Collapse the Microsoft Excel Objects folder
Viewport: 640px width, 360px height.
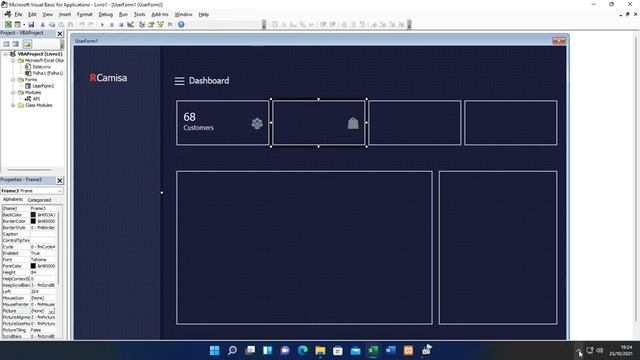(x=13, y=60)
